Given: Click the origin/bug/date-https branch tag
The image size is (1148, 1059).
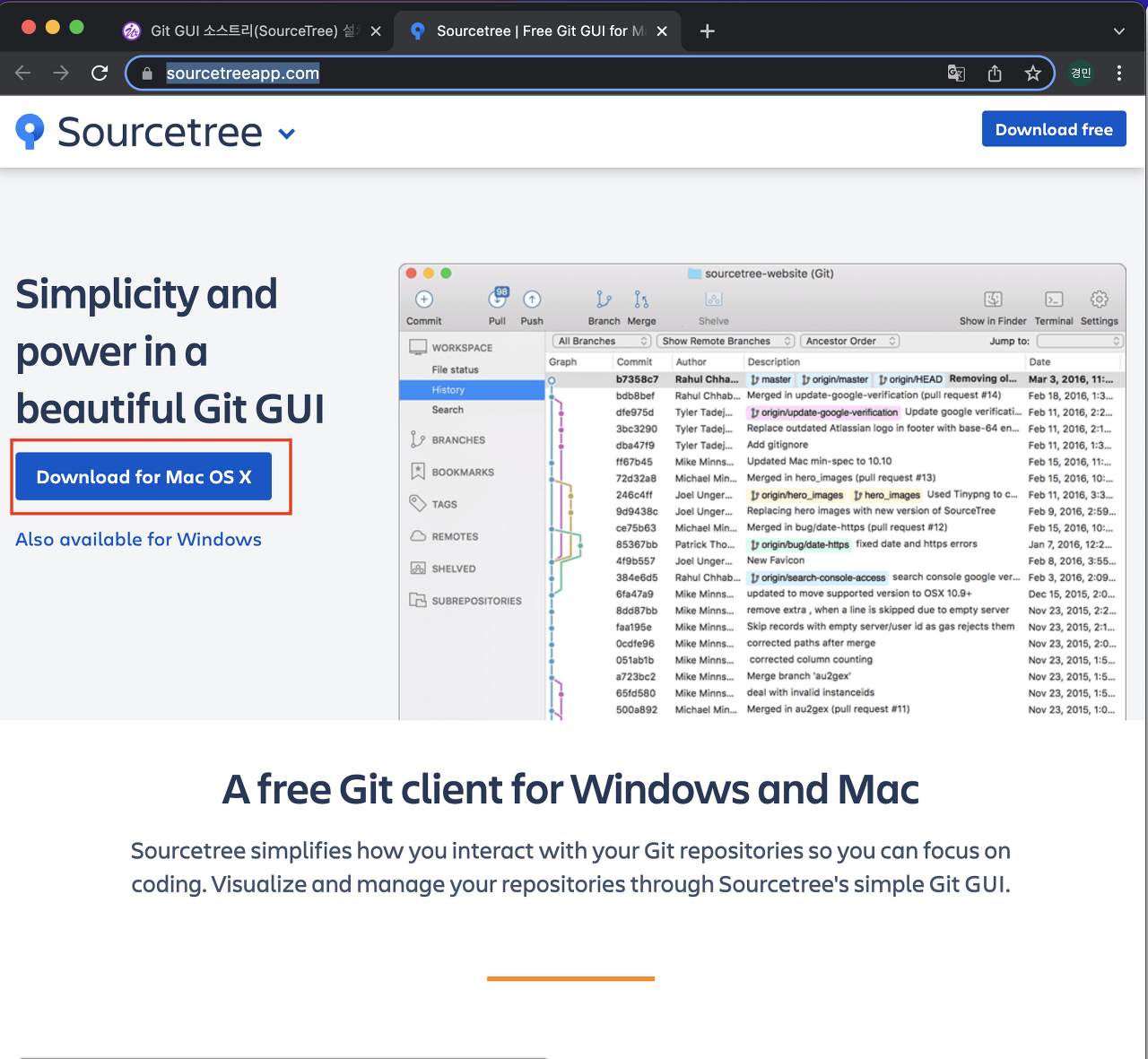Looking at the screenshot, I should coord(800,544).
